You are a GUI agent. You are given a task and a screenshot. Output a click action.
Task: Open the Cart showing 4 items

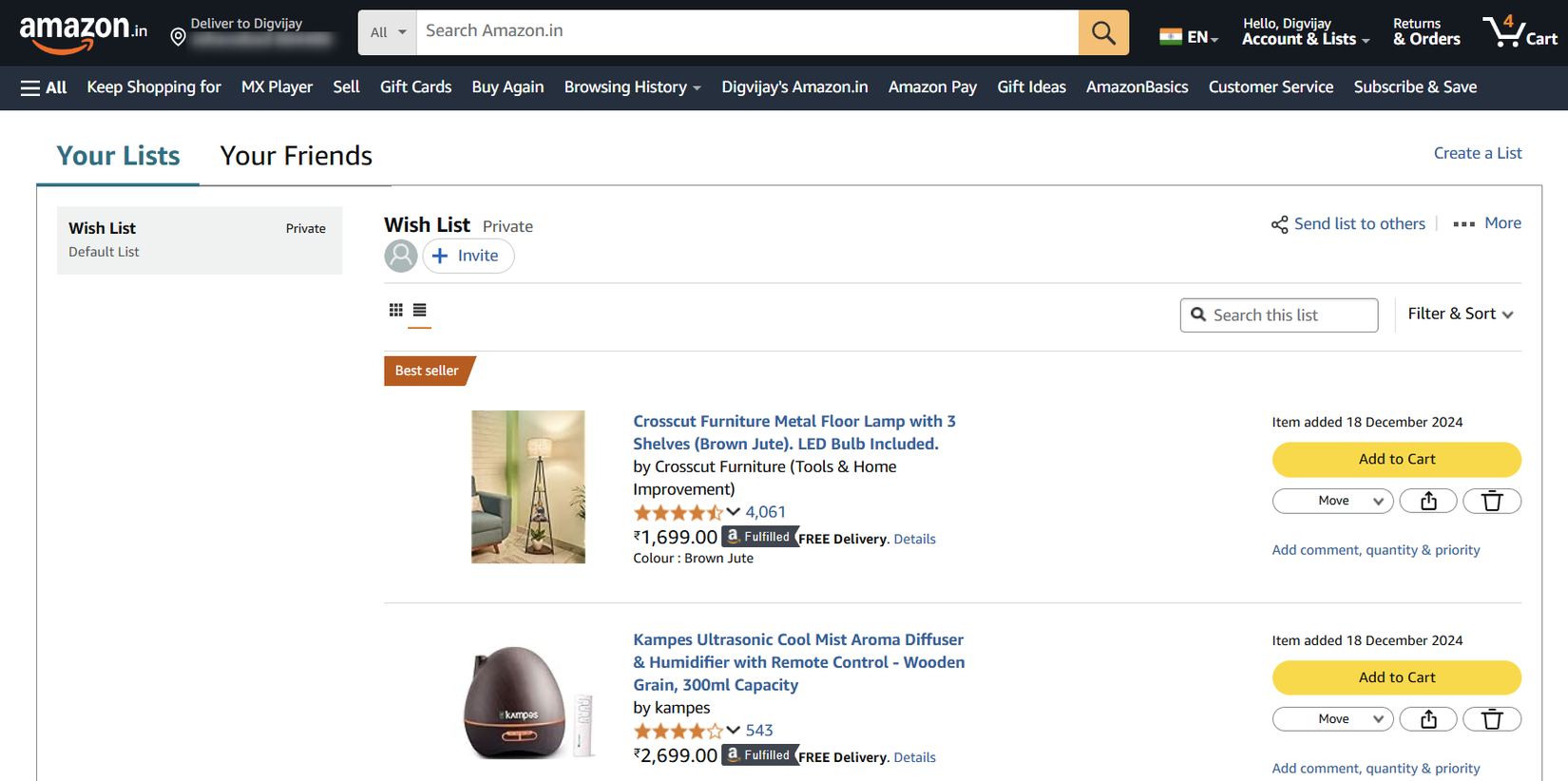pyautogui.click(x=1518, y=31)
